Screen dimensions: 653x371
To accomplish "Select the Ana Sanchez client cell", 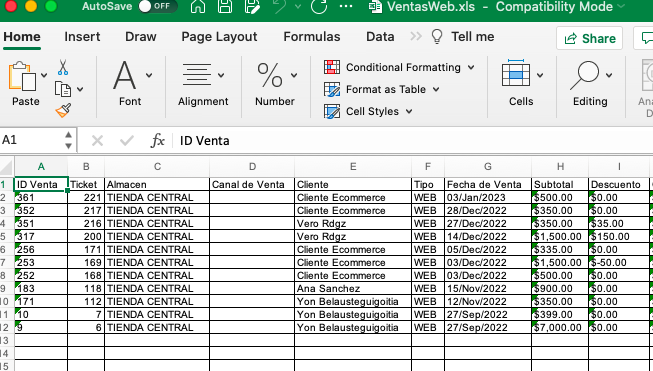I will pos(353,289).
